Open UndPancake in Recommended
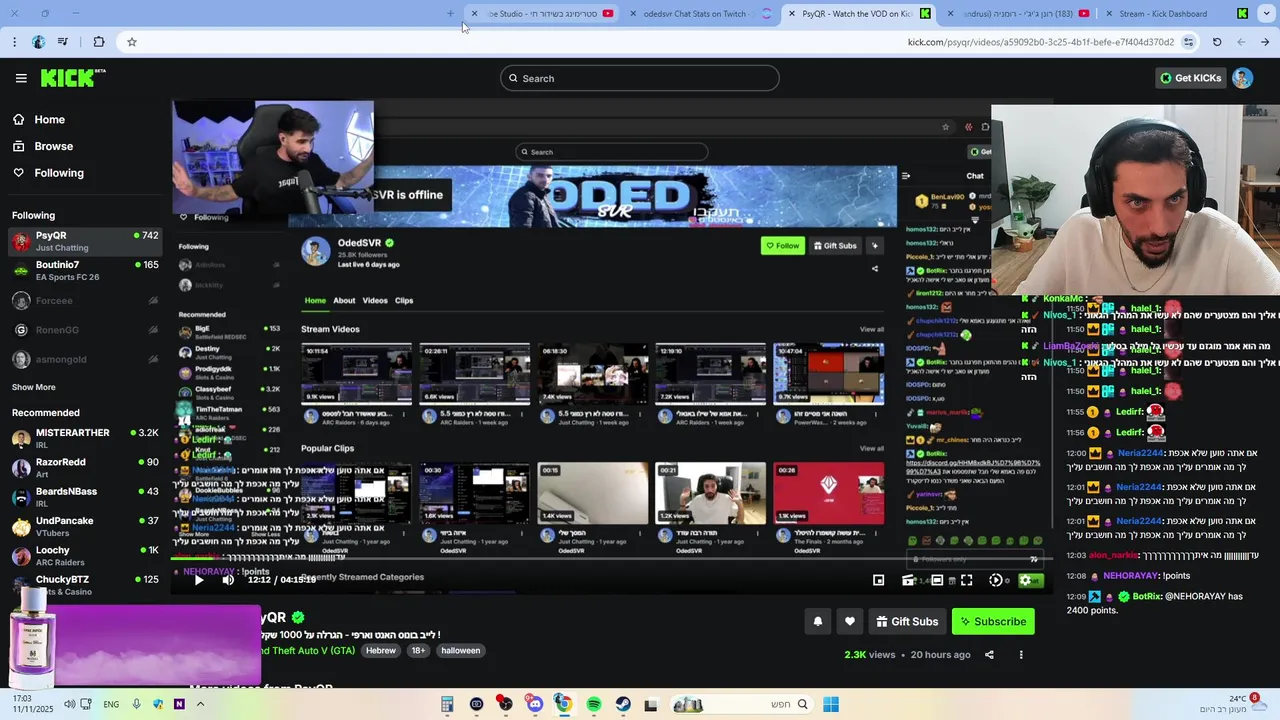 coord(85,526)
